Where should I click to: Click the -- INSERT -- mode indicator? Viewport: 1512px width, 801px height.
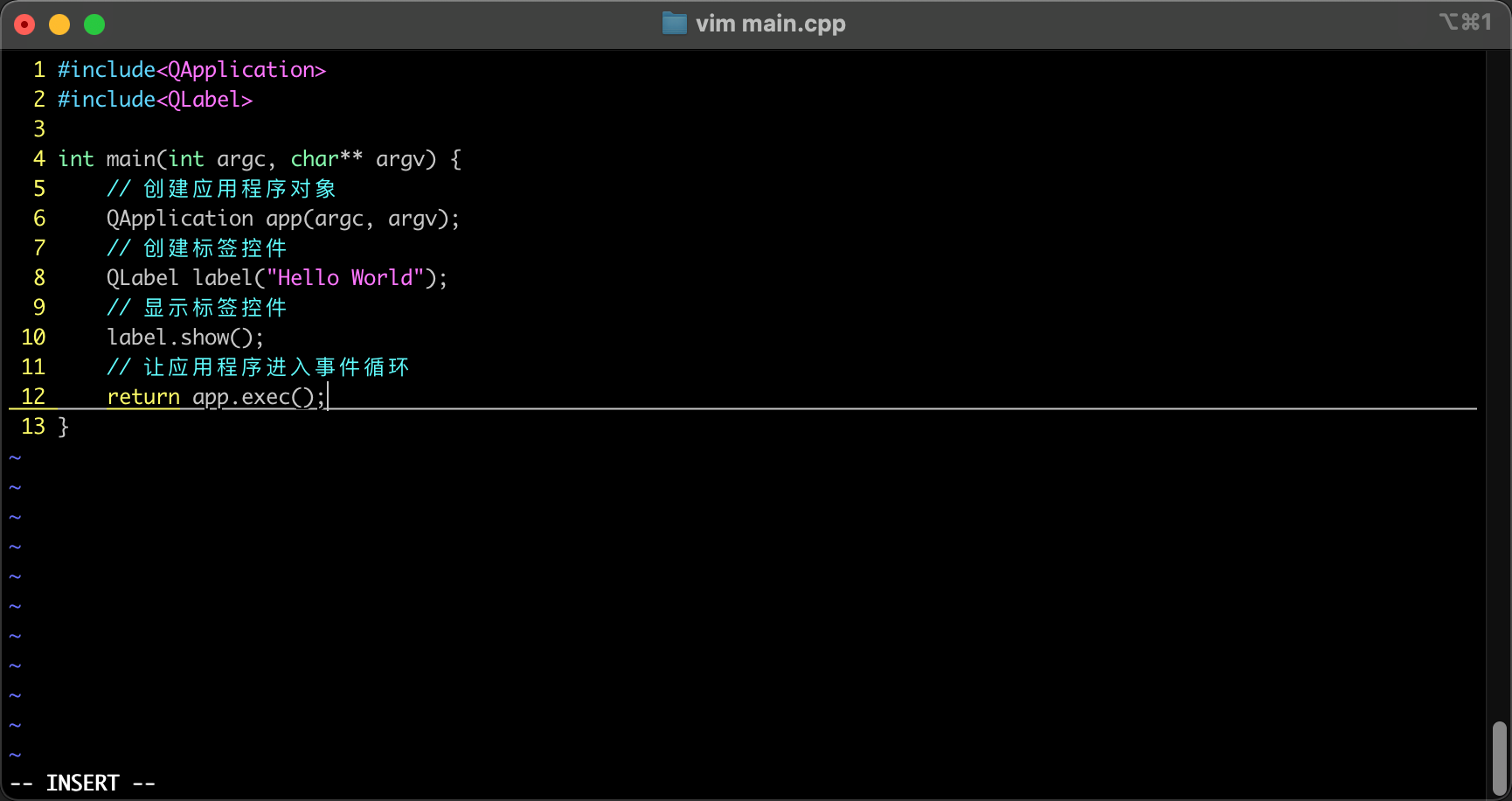[83, 783]
